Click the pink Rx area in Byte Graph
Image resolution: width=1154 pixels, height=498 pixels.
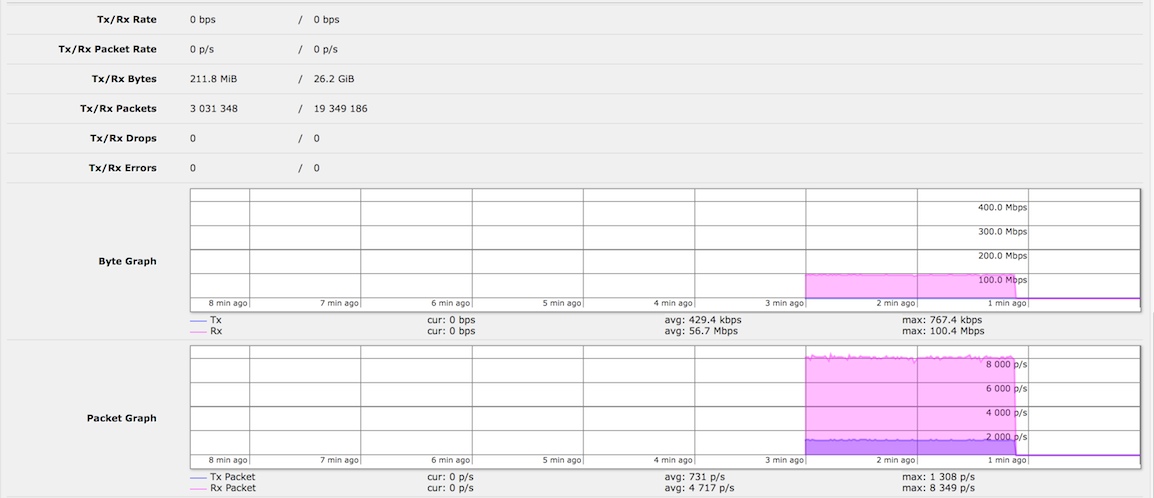tap(900, 287)
